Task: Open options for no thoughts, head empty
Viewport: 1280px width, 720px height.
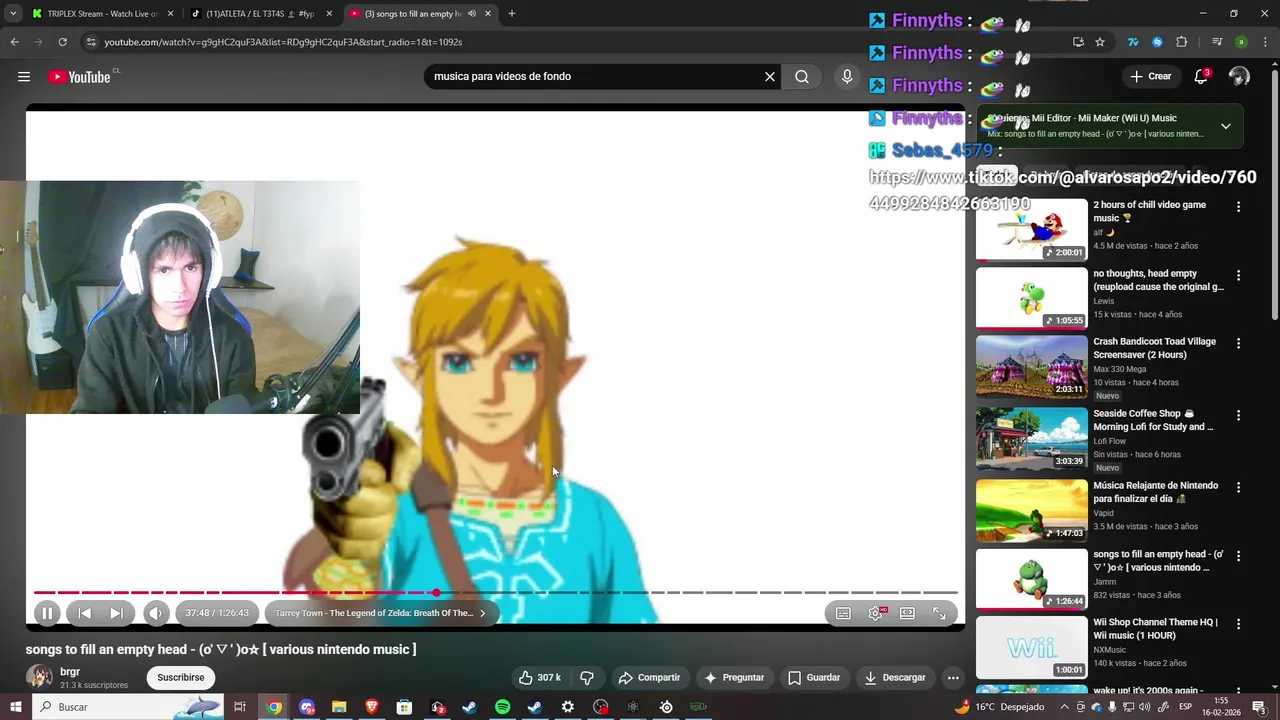Action: click(1238, 275)
